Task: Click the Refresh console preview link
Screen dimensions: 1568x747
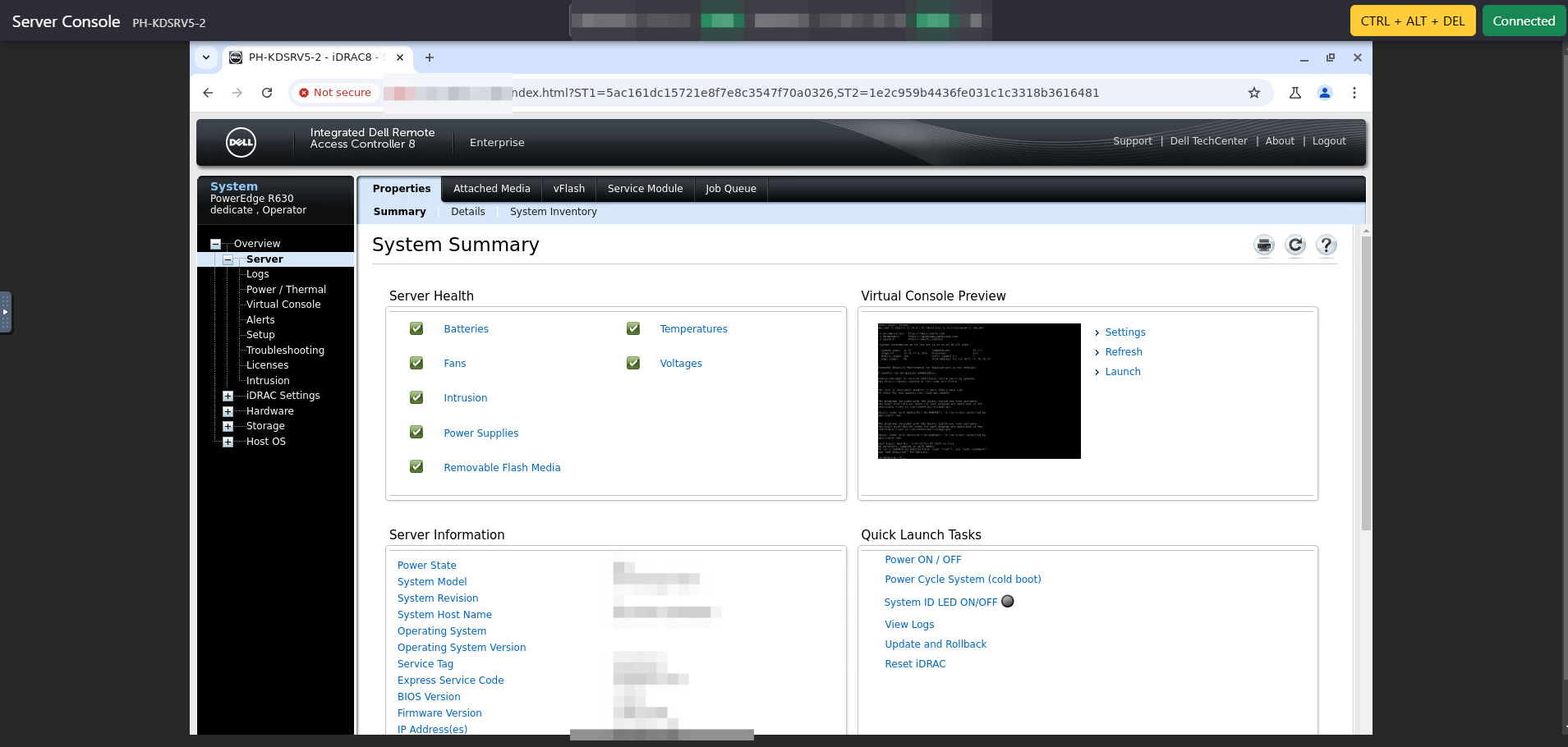Action: (x=1124, y=352)
